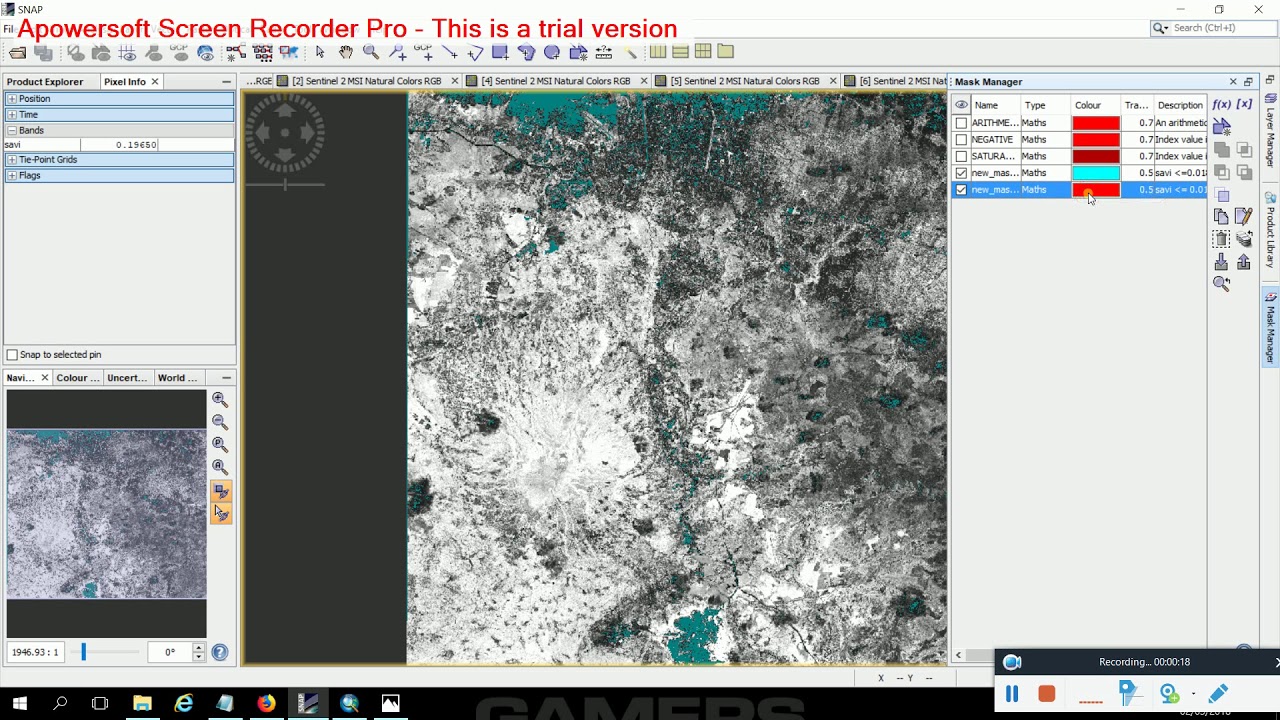Enable visibility for ARITHME... mask
This screenshot has width=1280, height=720.
[x=961, y=123]
